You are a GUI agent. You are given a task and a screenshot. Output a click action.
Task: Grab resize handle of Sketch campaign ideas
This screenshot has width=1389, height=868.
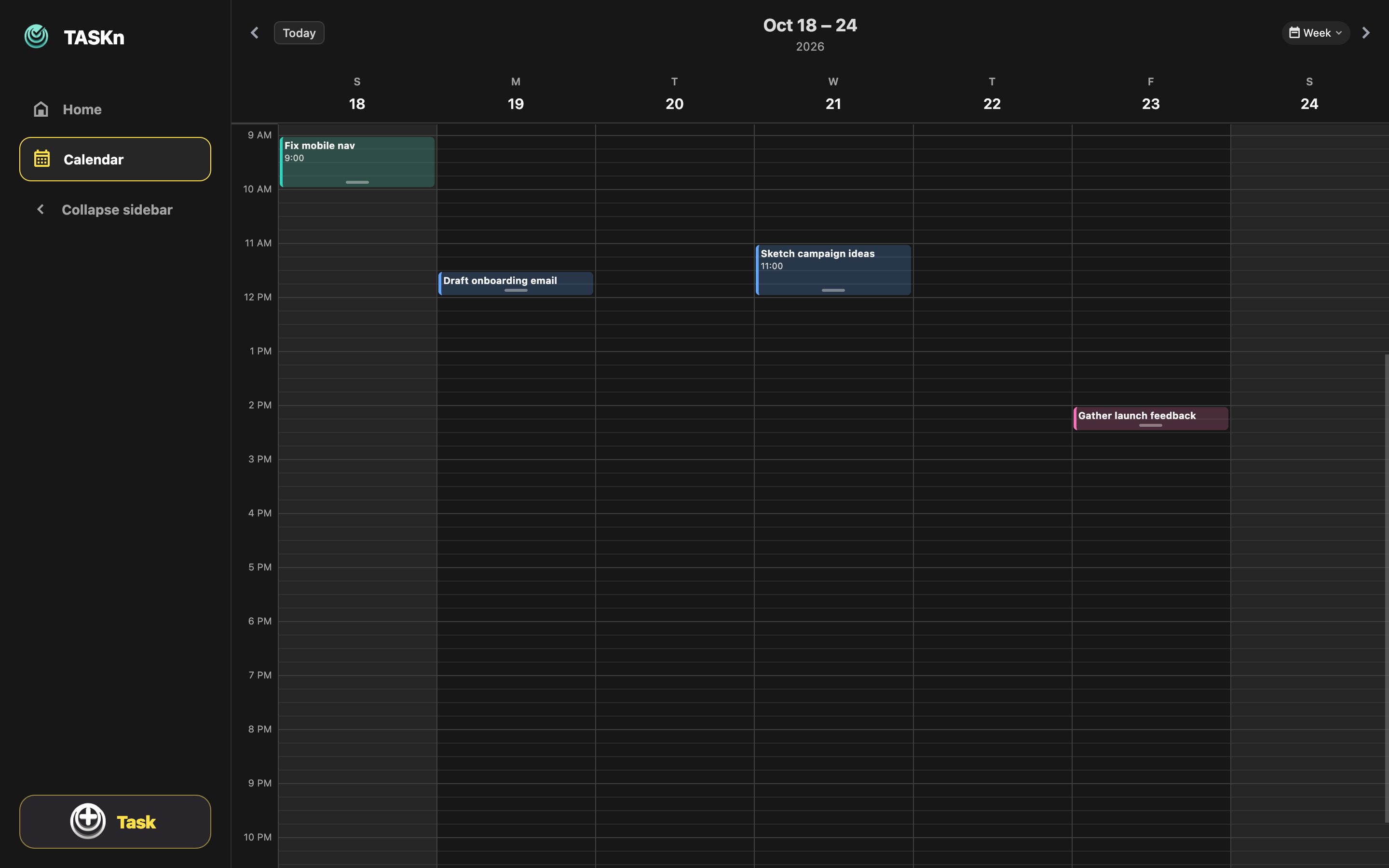(x=833, y=290)
